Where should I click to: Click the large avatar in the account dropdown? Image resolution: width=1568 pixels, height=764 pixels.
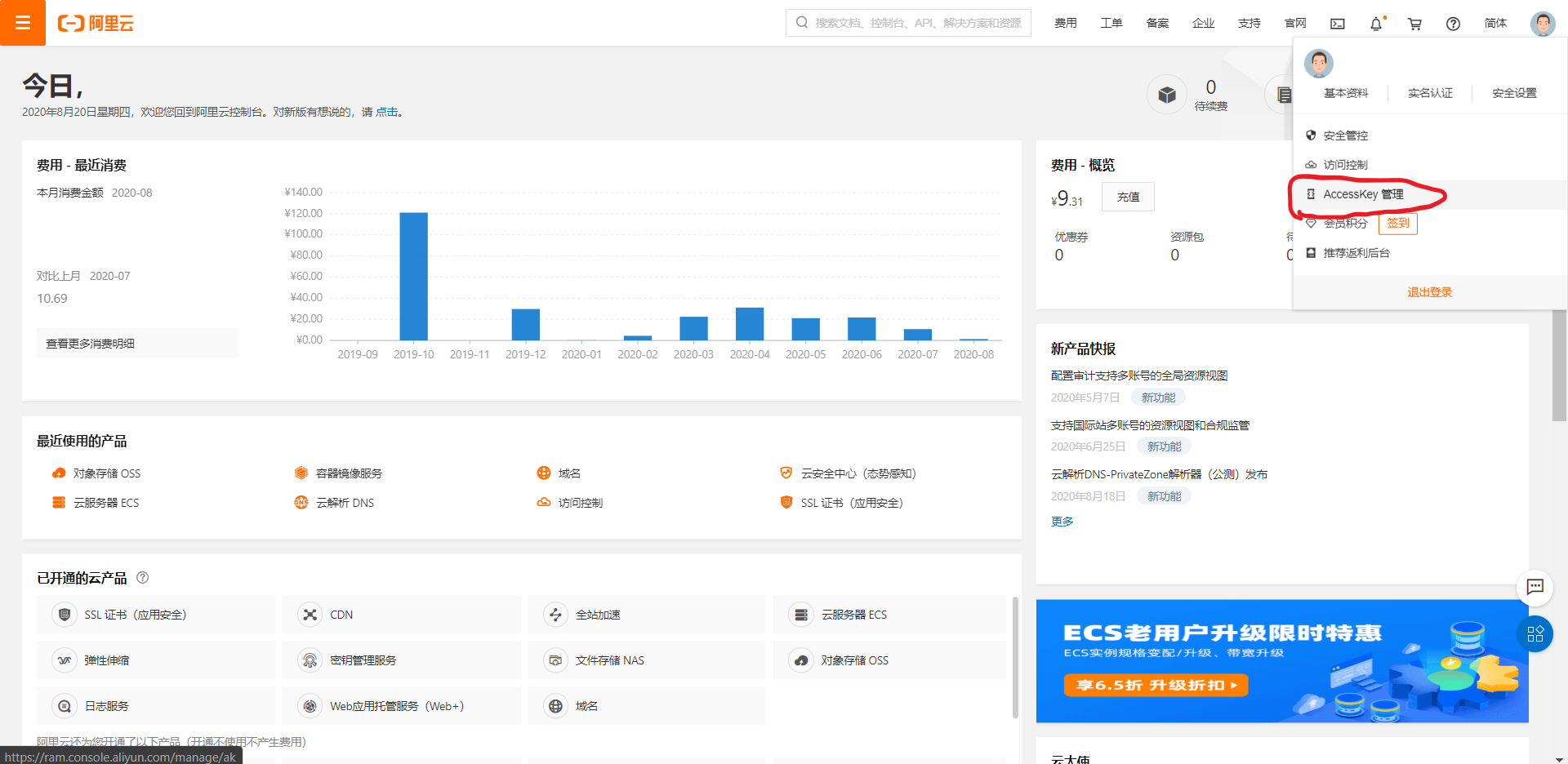click(x=1319, y=64)
